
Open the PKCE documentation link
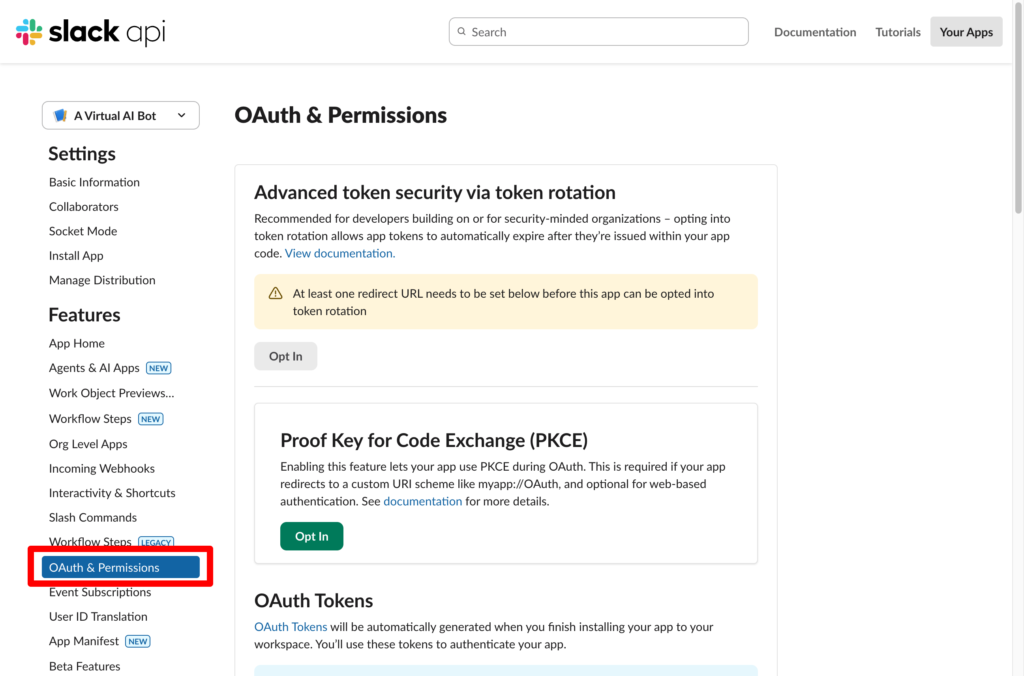coord(422,502)
